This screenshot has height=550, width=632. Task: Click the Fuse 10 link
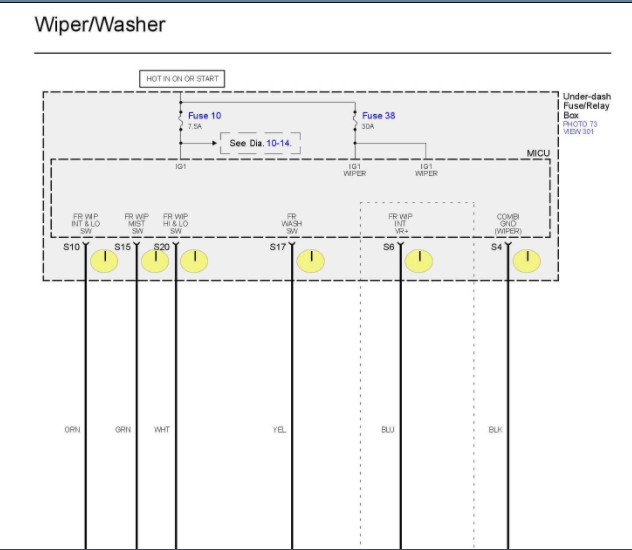click(204, 116)
